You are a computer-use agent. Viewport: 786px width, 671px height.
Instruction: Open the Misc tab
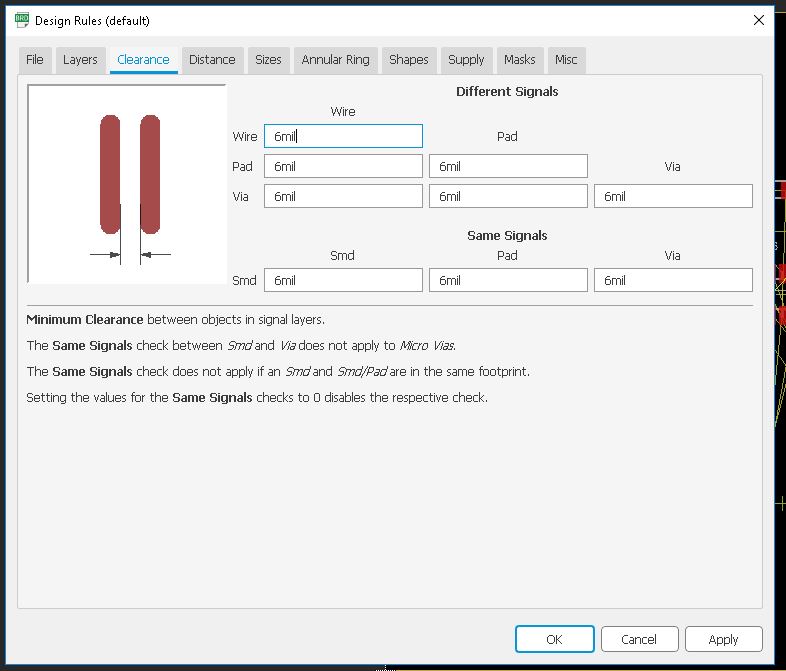click(x=566, y=60)
